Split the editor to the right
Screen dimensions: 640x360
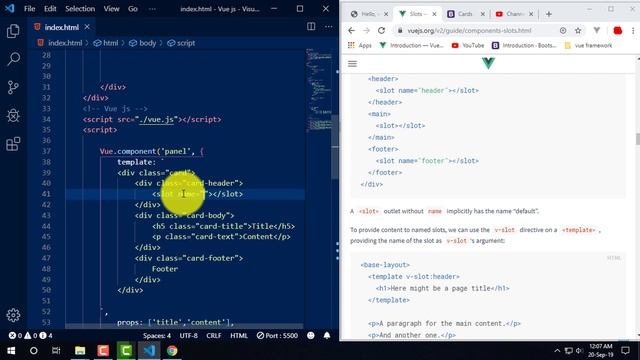(311, 27)
